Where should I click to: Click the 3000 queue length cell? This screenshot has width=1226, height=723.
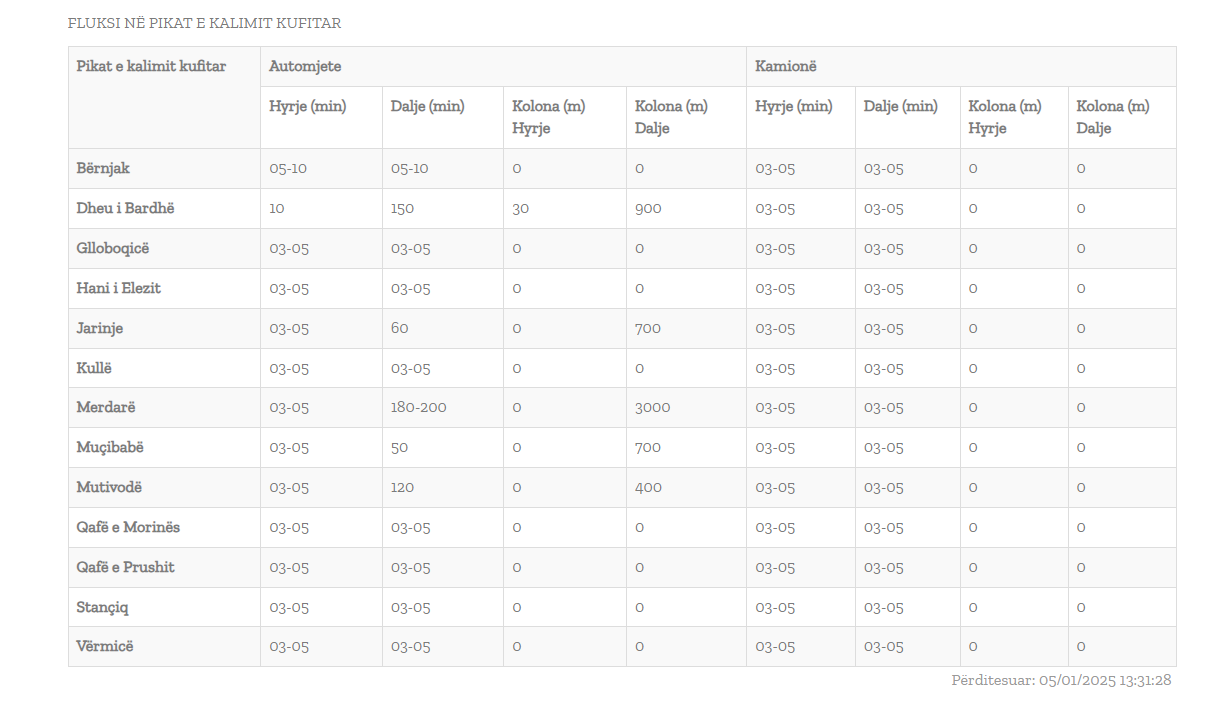[652, 407]
